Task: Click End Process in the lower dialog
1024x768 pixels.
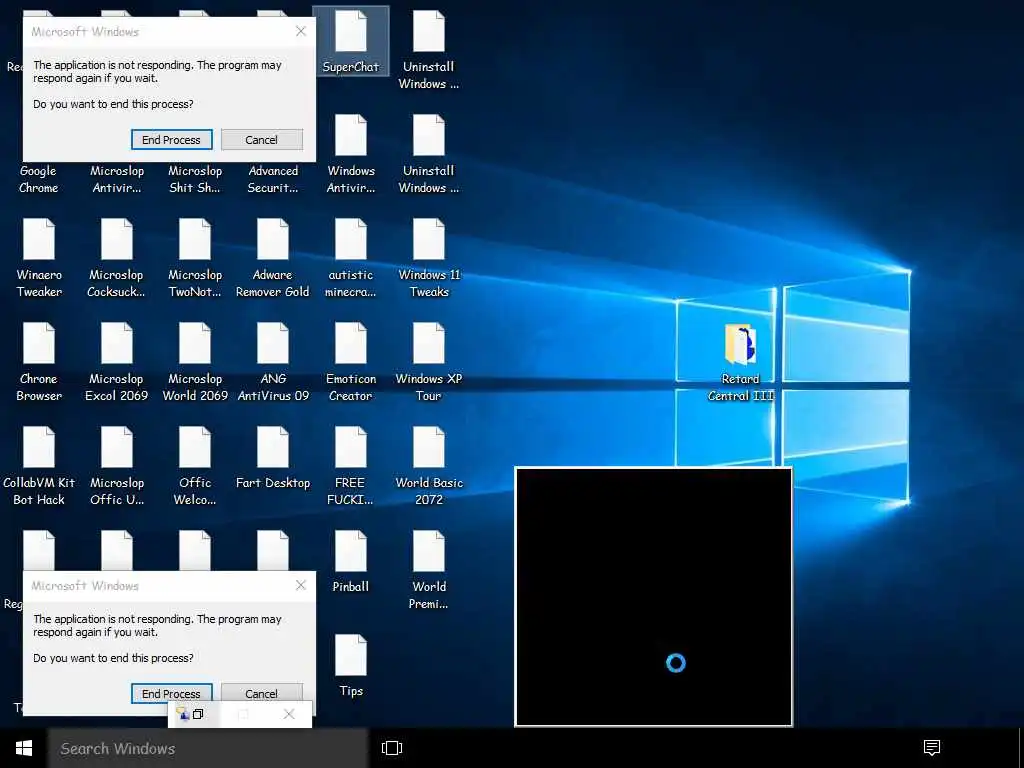Action: pos(171,693)
